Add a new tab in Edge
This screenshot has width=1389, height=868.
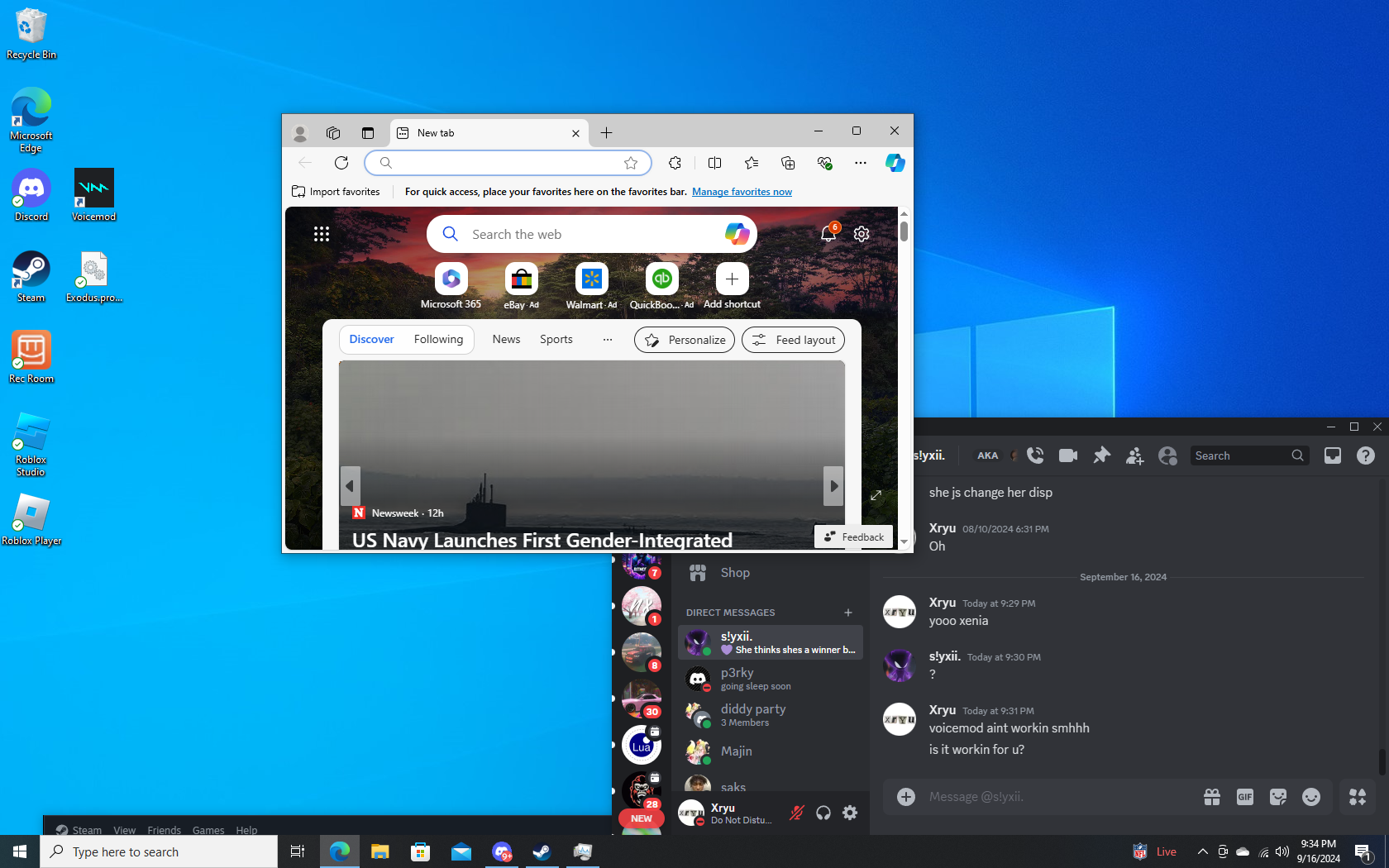coord(606,133)
